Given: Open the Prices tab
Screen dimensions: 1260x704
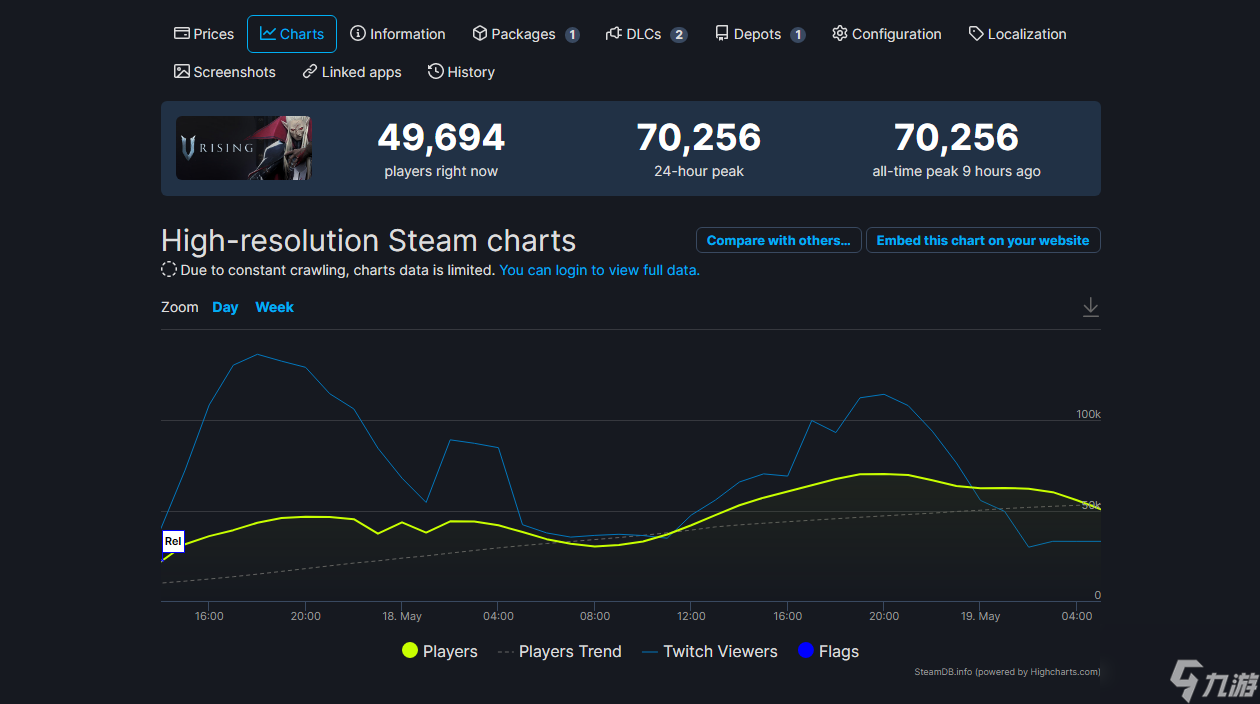Looking at the screenshot, I should pos(204,34).
